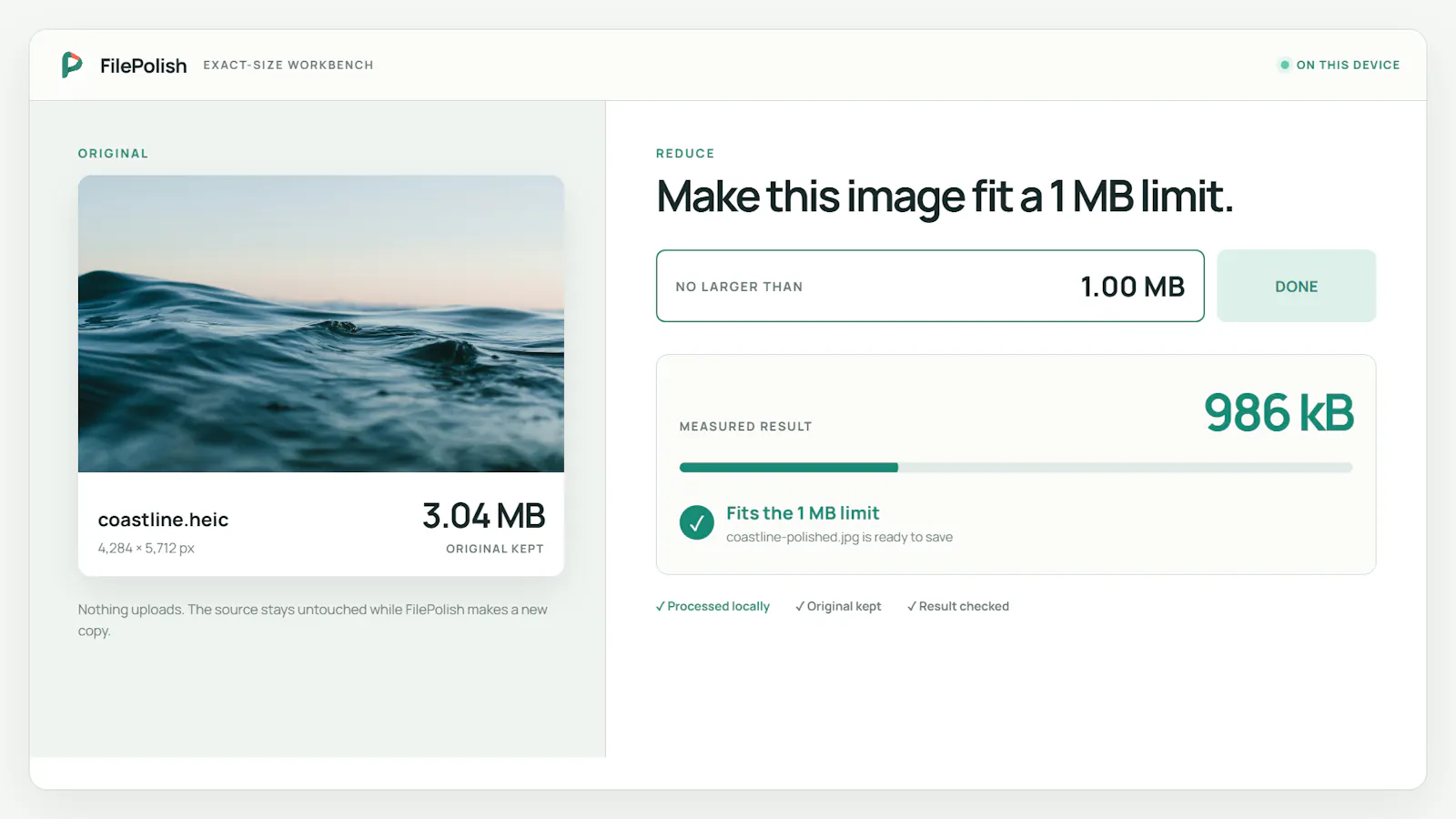Click the 1.00 MB limit value
1456x819 pixels.
click(x=1132, y=287)
